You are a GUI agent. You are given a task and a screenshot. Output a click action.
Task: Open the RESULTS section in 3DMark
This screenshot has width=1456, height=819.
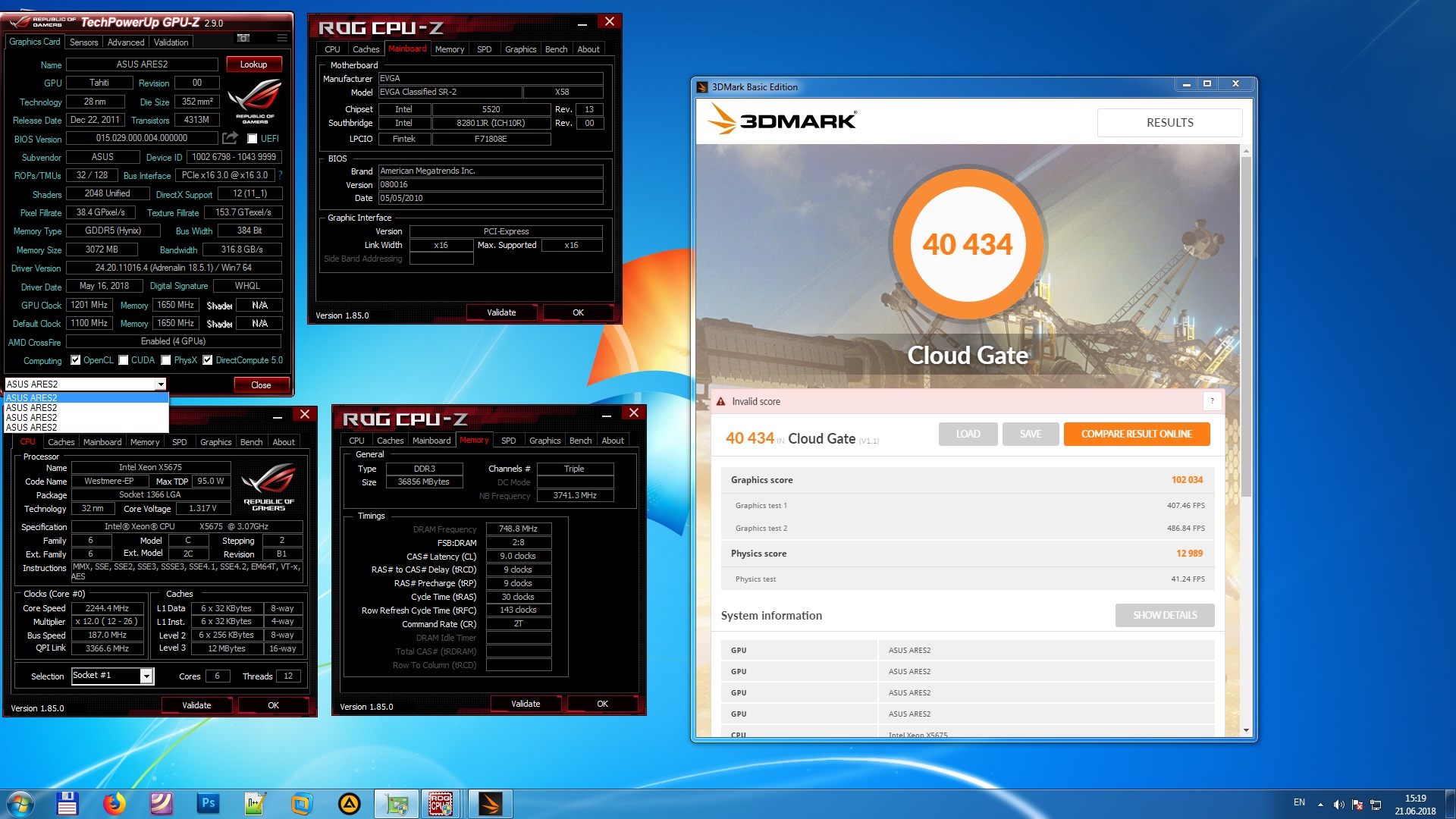click(1169, 122)
